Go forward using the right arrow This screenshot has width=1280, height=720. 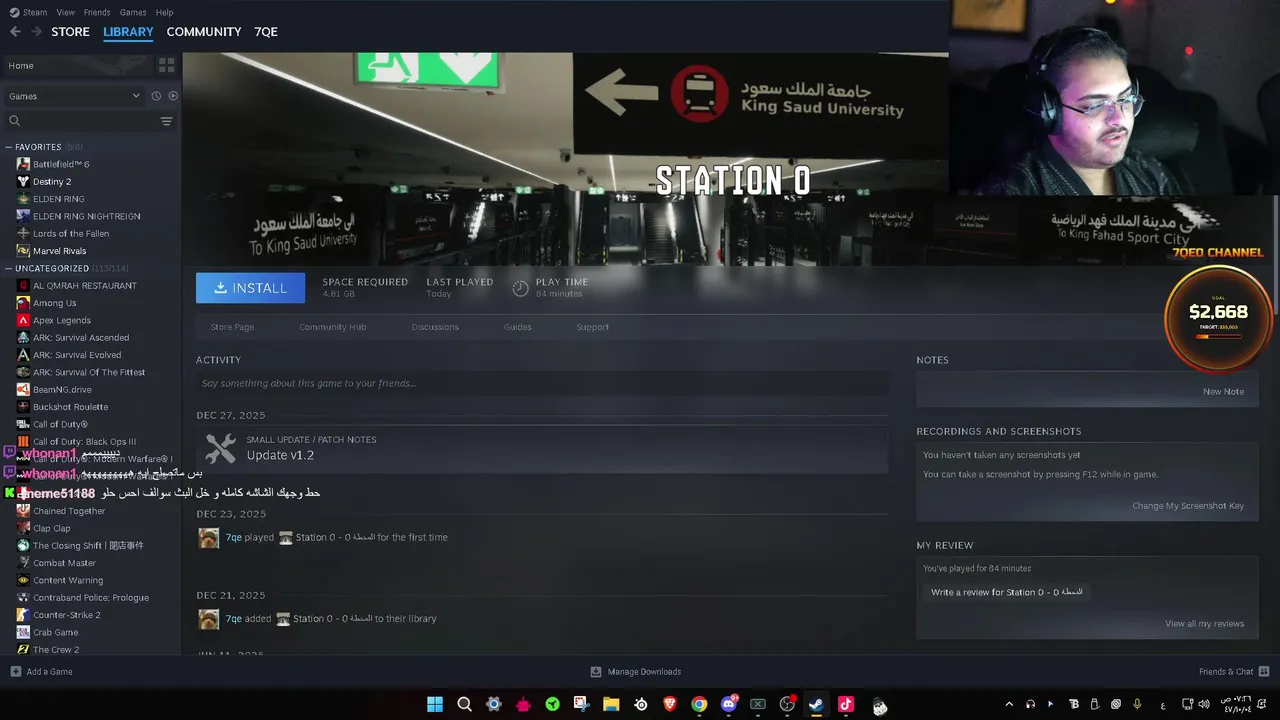pos(37,32)
